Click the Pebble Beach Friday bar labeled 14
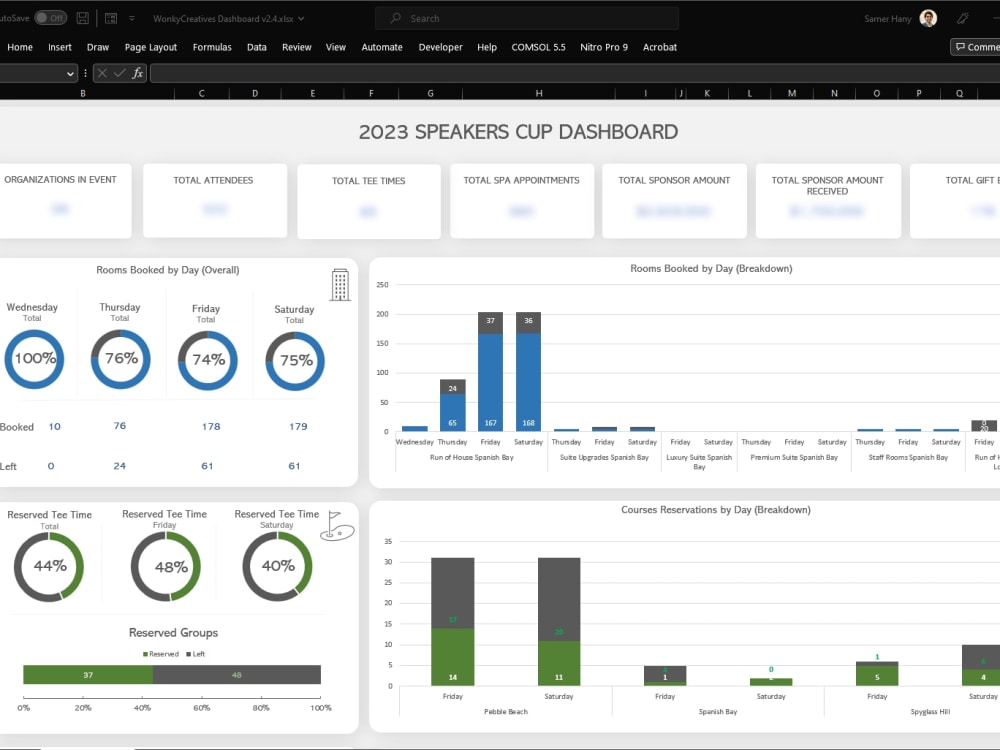Screen dimensions: 1000x750 point(453,658)
